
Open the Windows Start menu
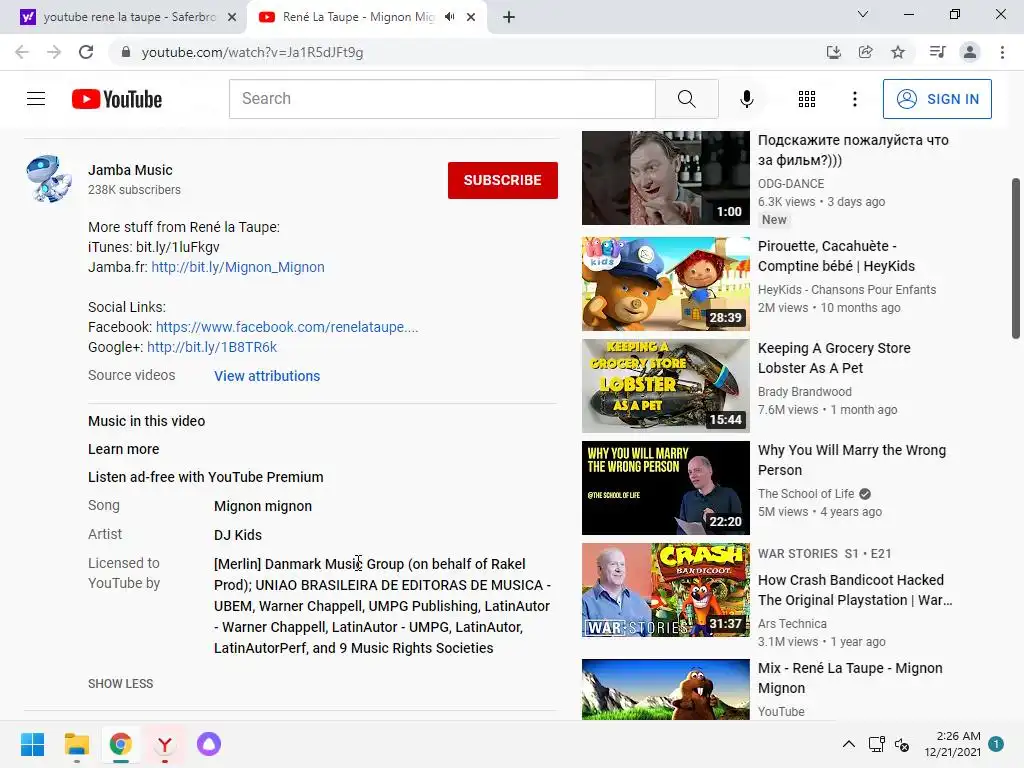tap(32, 744)
